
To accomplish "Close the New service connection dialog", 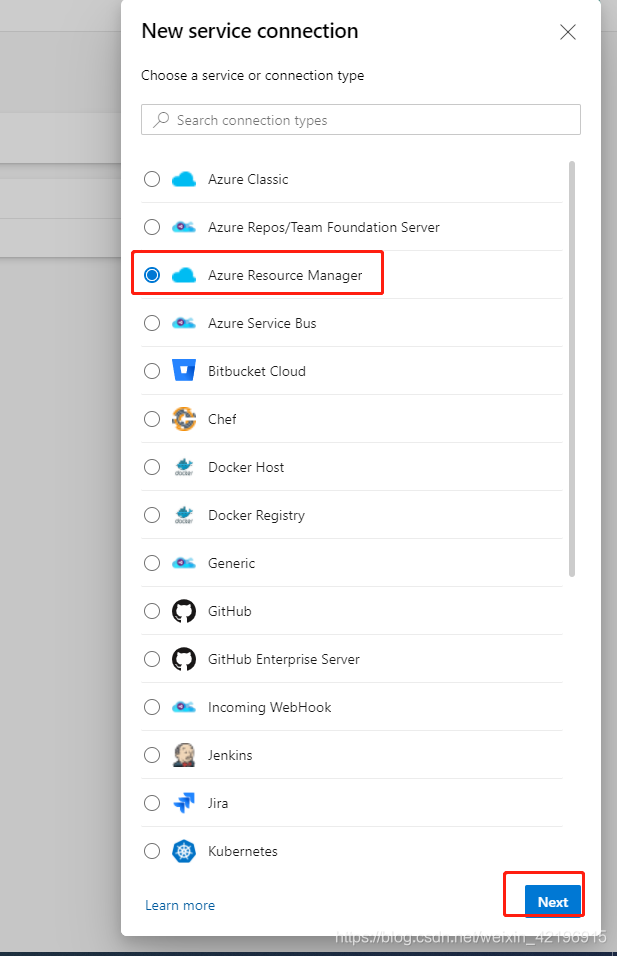I will pyautogui.click(x=568, y=32).
